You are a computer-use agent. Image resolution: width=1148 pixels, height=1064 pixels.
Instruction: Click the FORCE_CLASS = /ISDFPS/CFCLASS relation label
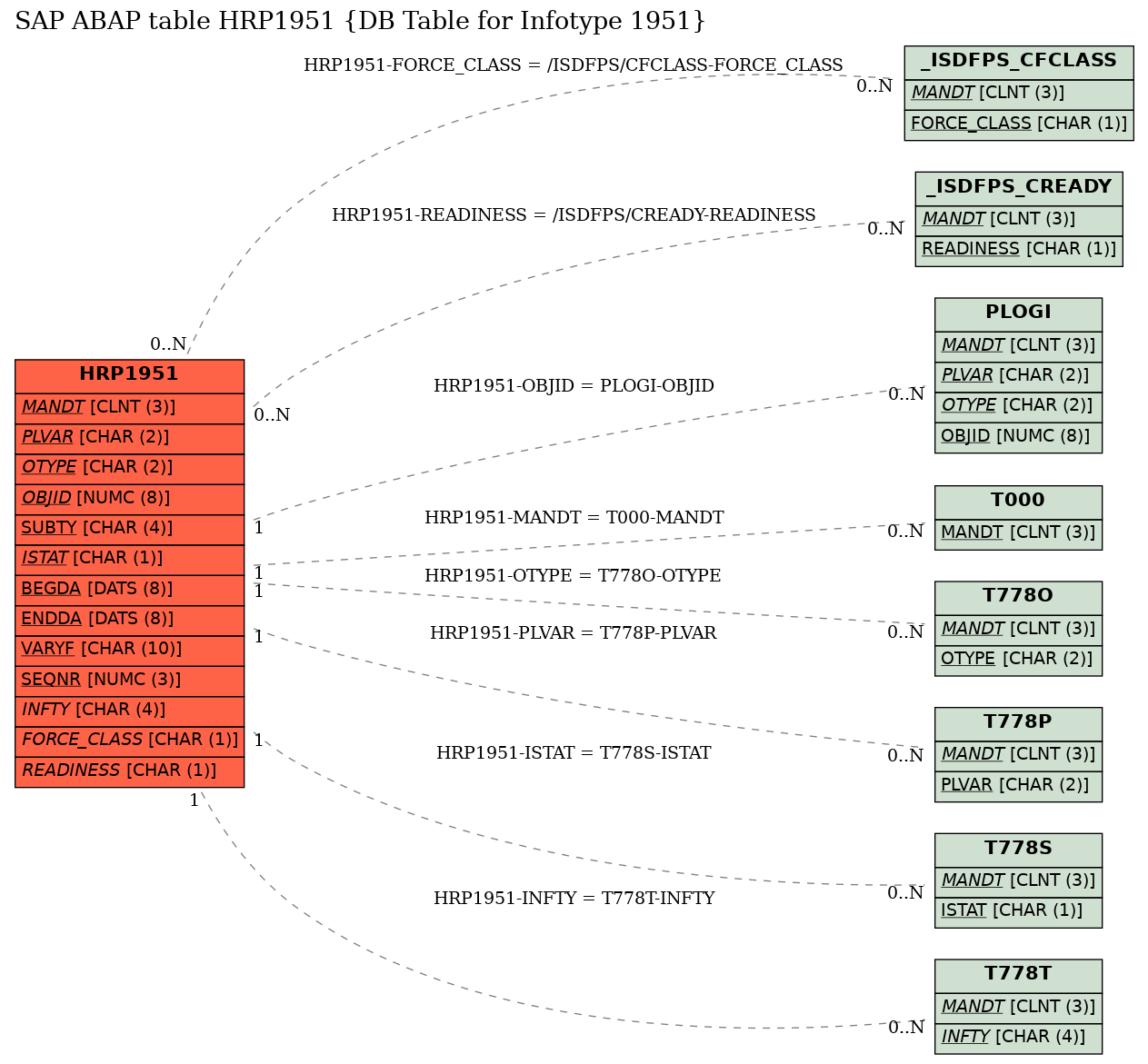coord(574,65)
